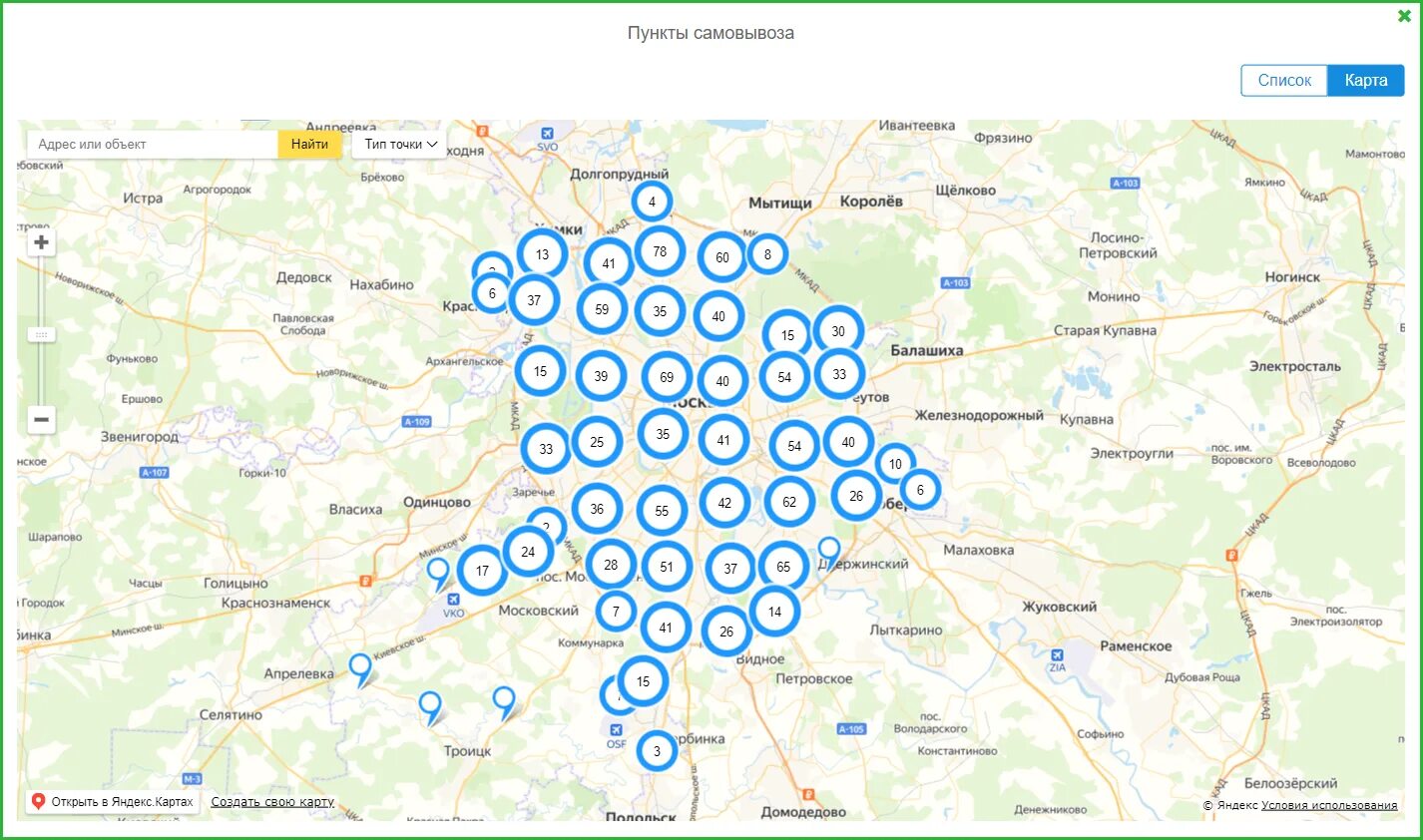
Task: Click the Балашиха city label
Action: pyautogui.click(x=926, y=351)
